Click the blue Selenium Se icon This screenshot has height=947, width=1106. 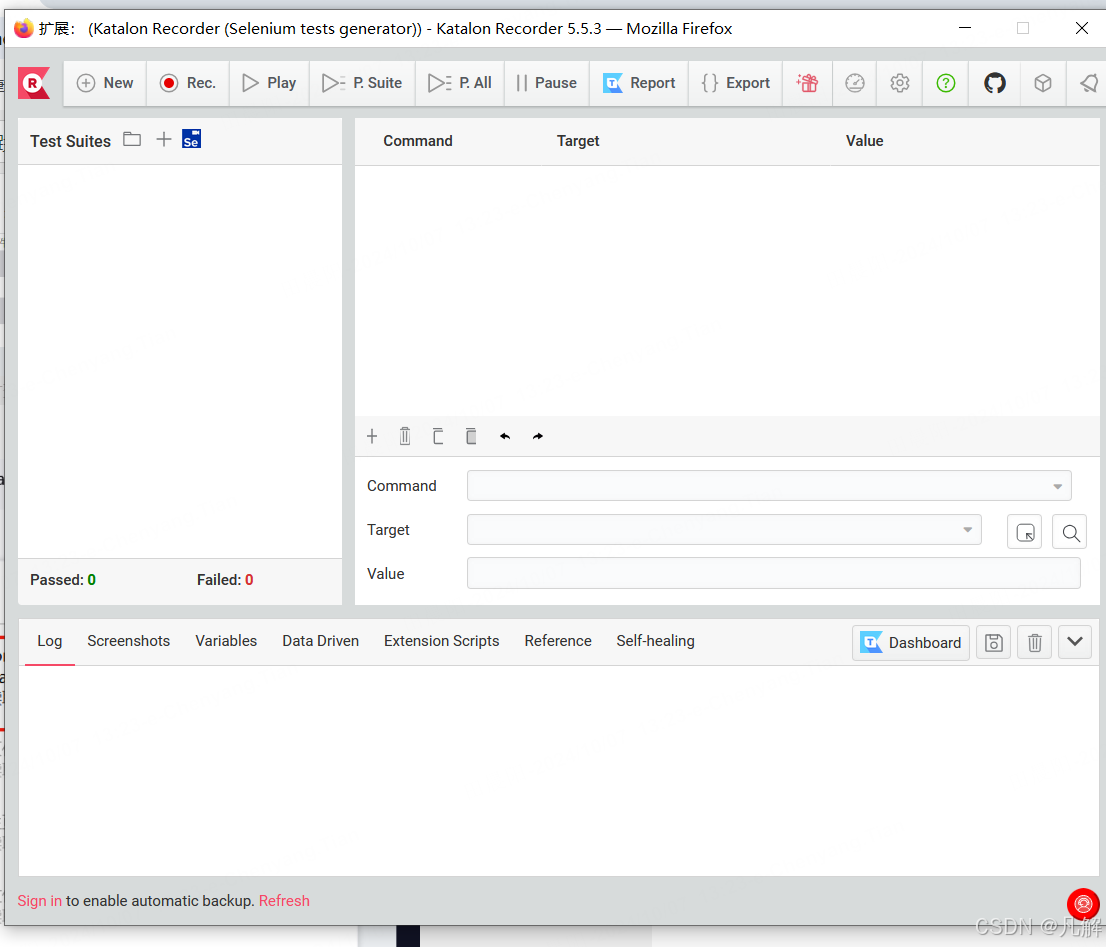[x=191, y=139]
